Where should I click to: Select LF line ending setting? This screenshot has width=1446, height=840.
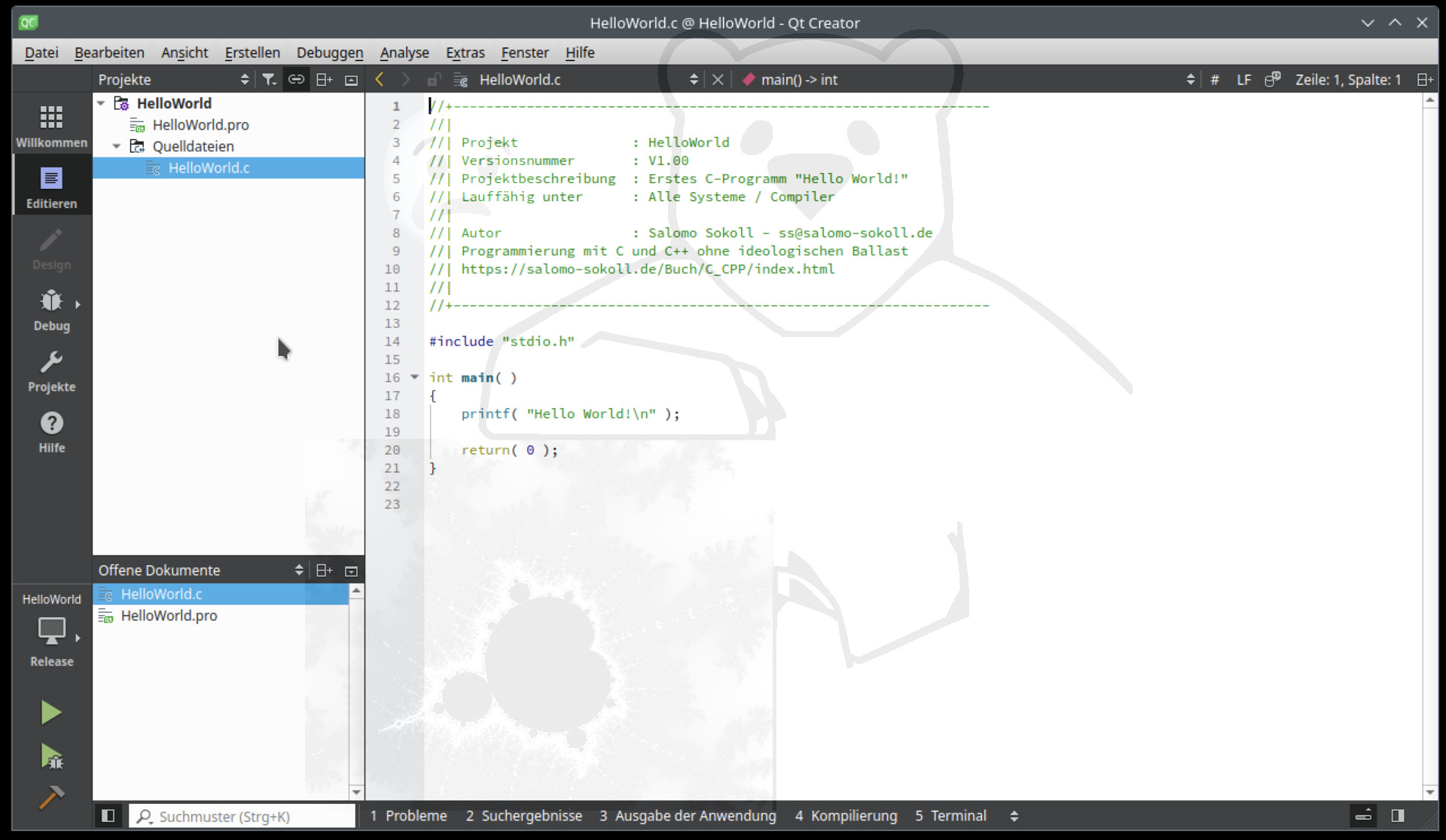coord(1244,80)
